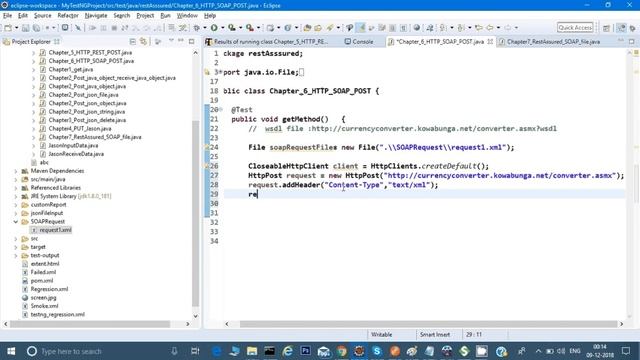This screenshot has height=360, width=640.
Task: Open Skype from the taskbar
Action: tap(377, 351)
